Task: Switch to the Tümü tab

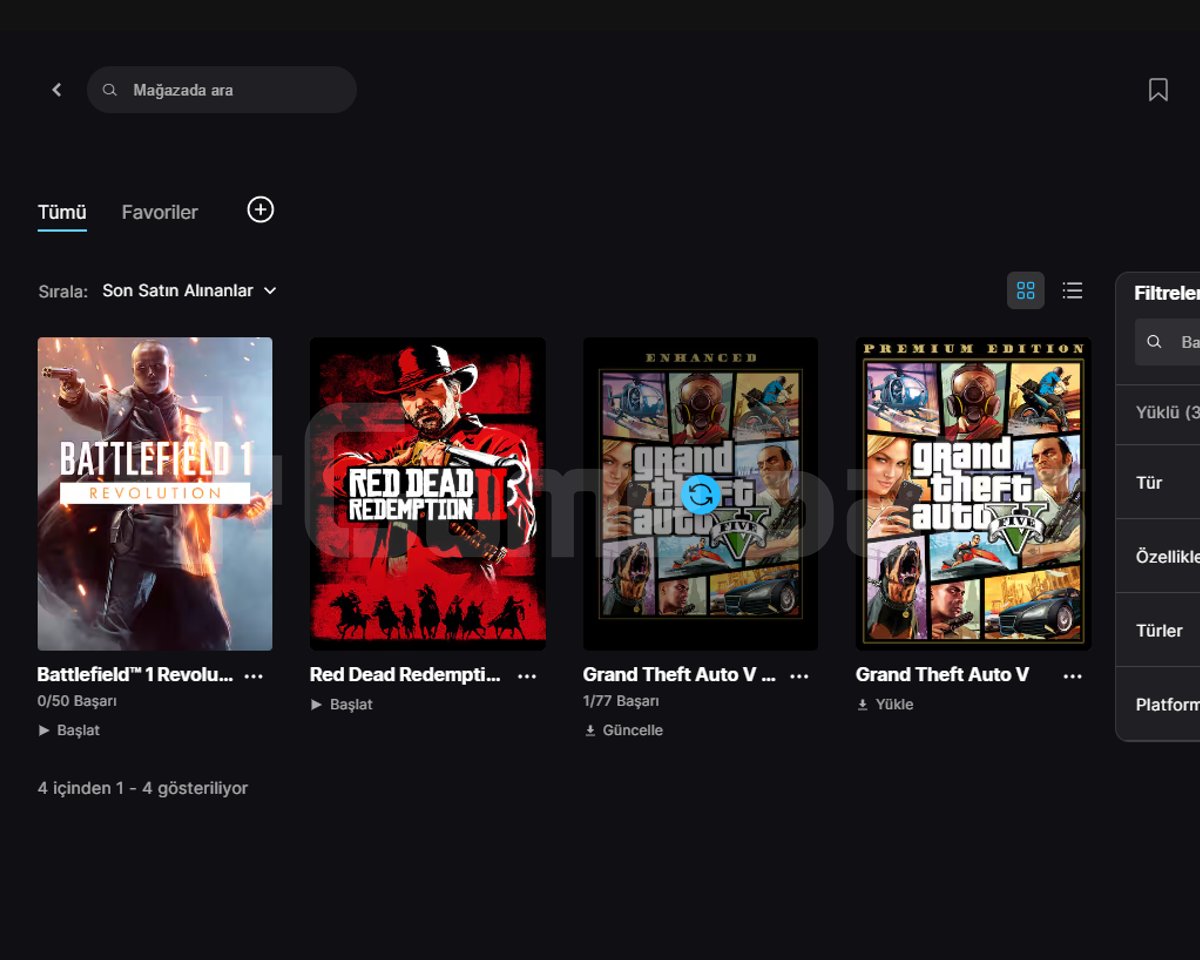Action: pos(62,212)
